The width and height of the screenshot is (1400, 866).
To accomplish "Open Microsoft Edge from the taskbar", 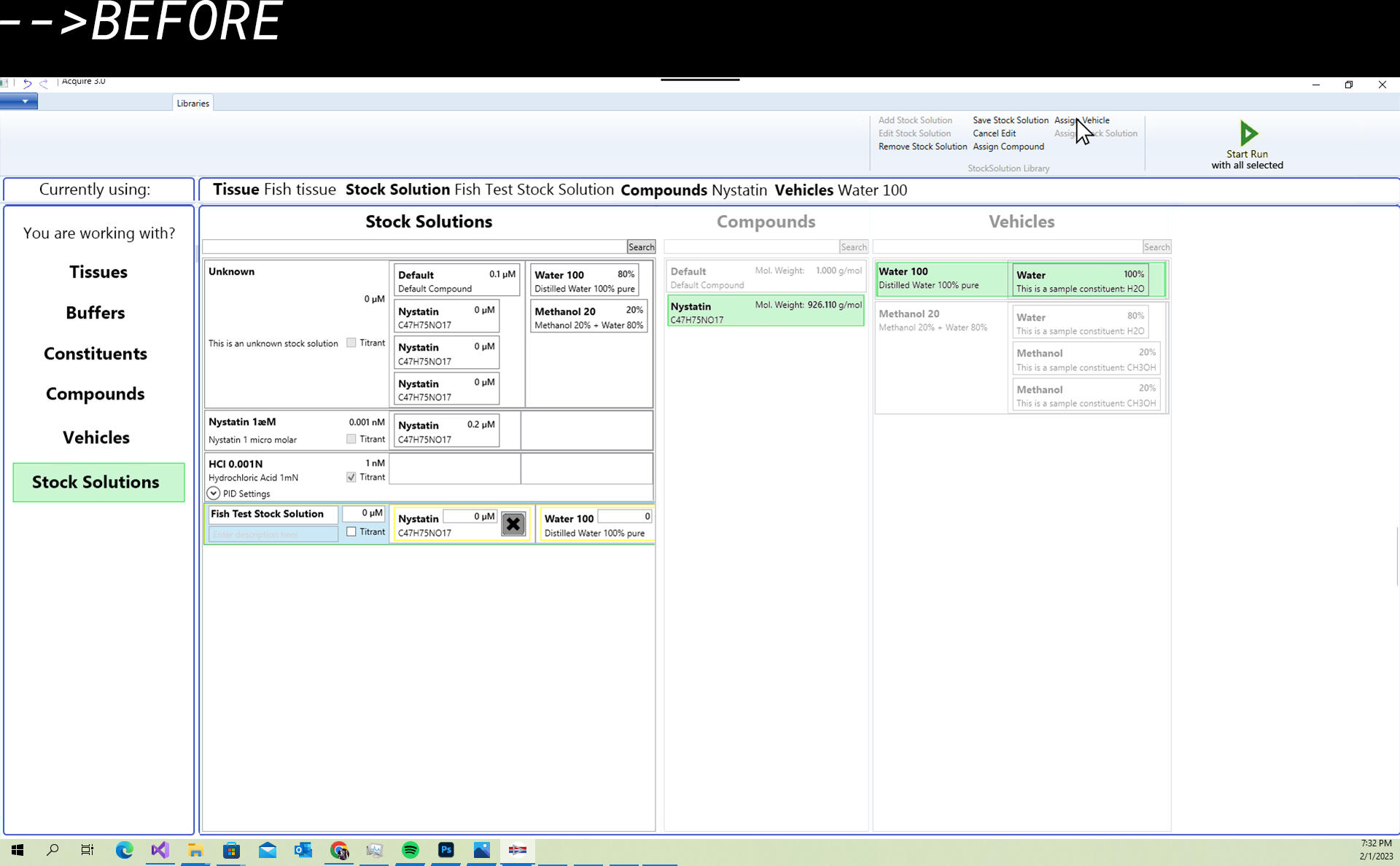I will (124, 850).
